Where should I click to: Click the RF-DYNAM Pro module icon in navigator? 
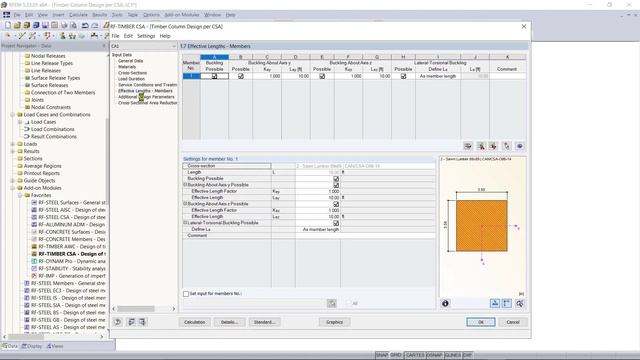click(34, 261)
